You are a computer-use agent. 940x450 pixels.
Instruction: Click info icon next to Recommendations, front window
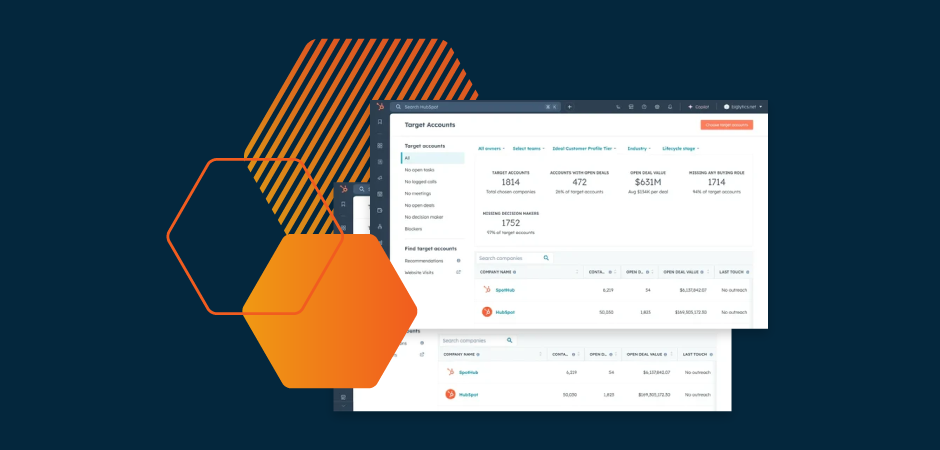click(x=459, y=261)
